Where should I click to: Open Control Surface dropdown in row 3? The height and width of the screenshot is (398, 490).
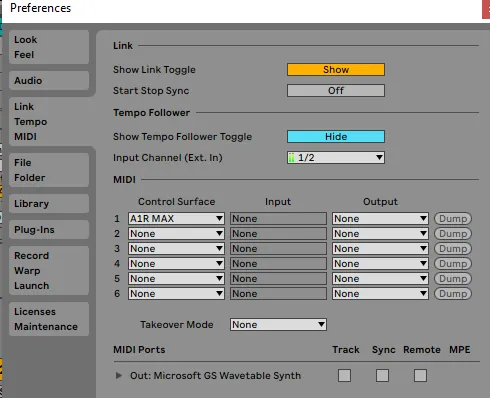(x=176, y=248)
